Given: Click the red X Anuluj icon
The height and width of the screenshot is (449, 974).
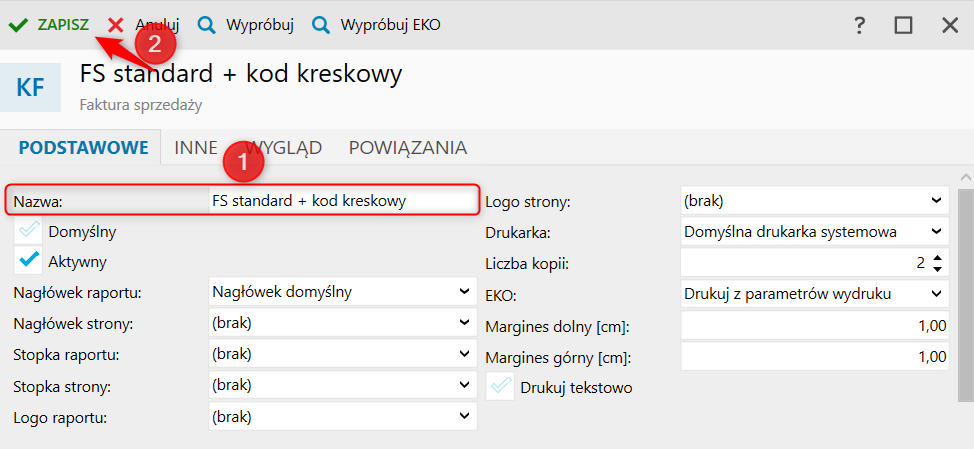Looking at the screenshot, I should pyautogui.click(x=117, y=24).
